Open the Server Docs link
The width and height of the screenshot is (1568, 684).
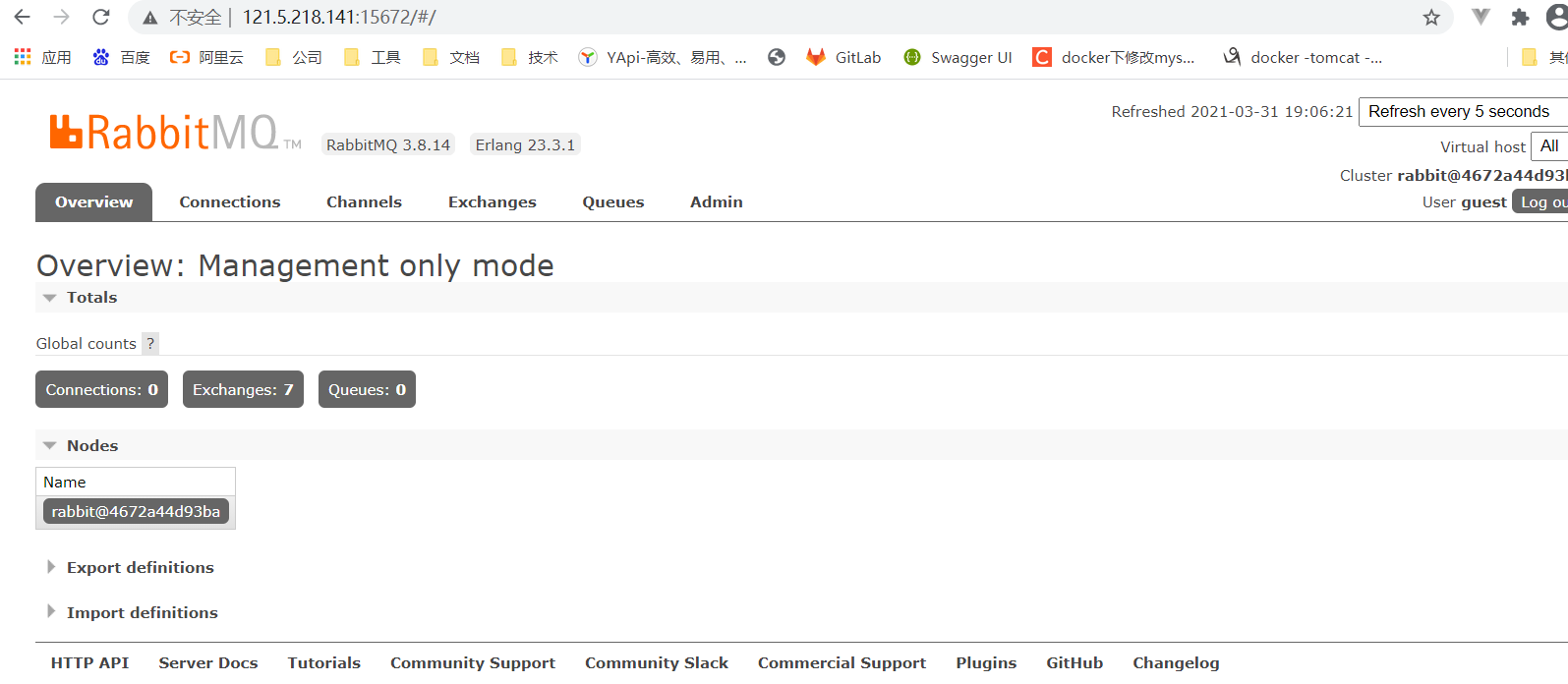tap(207, 662)
